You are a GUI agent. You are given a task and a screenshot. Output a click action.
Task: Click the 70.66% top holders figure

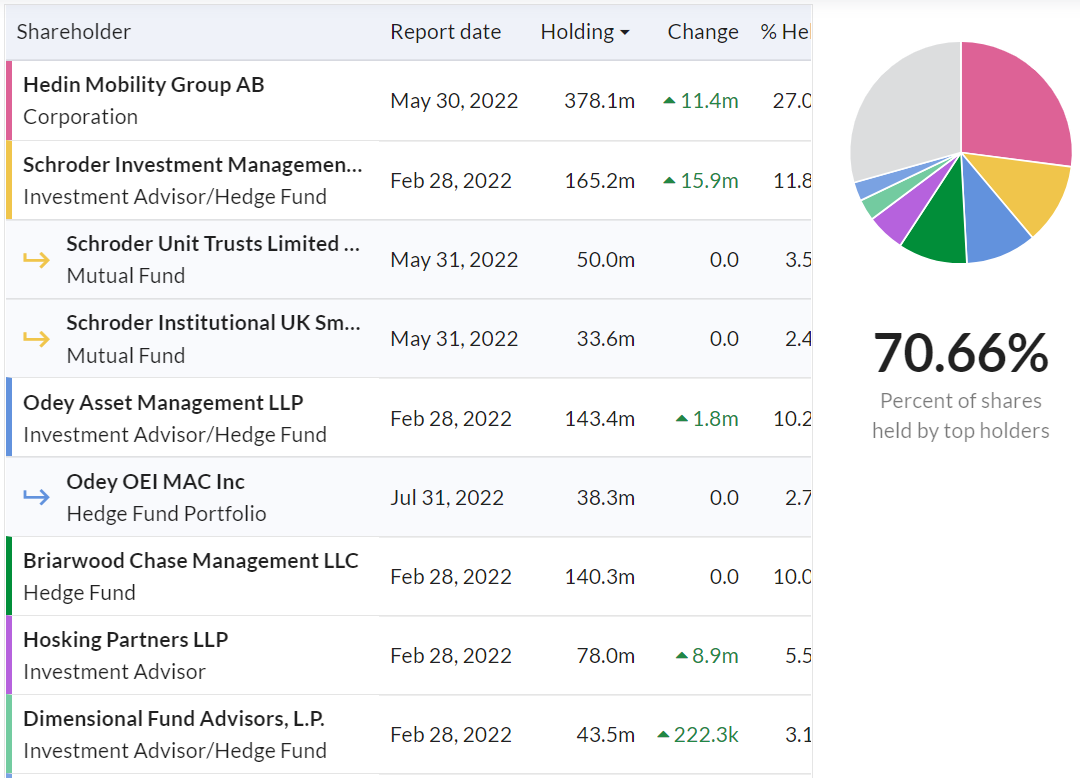pos(961,353)
